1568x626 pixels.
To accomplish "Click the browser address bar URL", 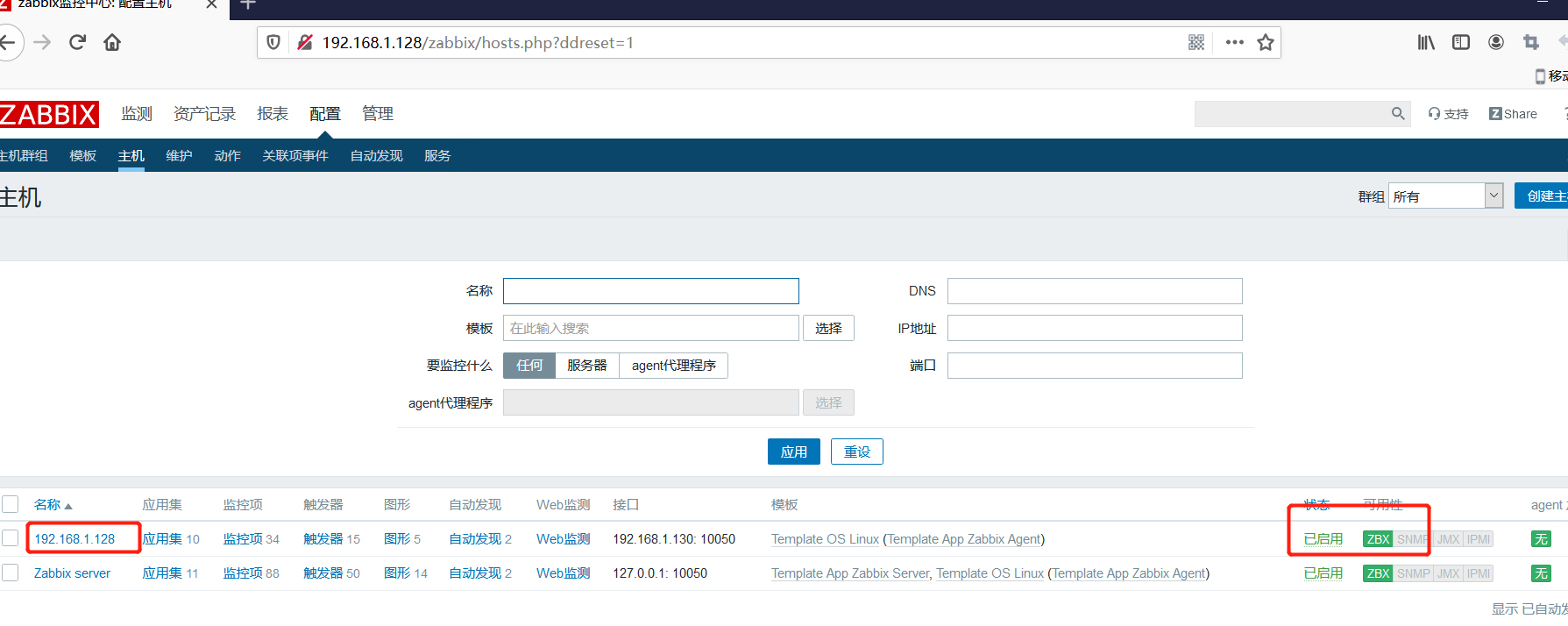I will (x=478, y=42).
